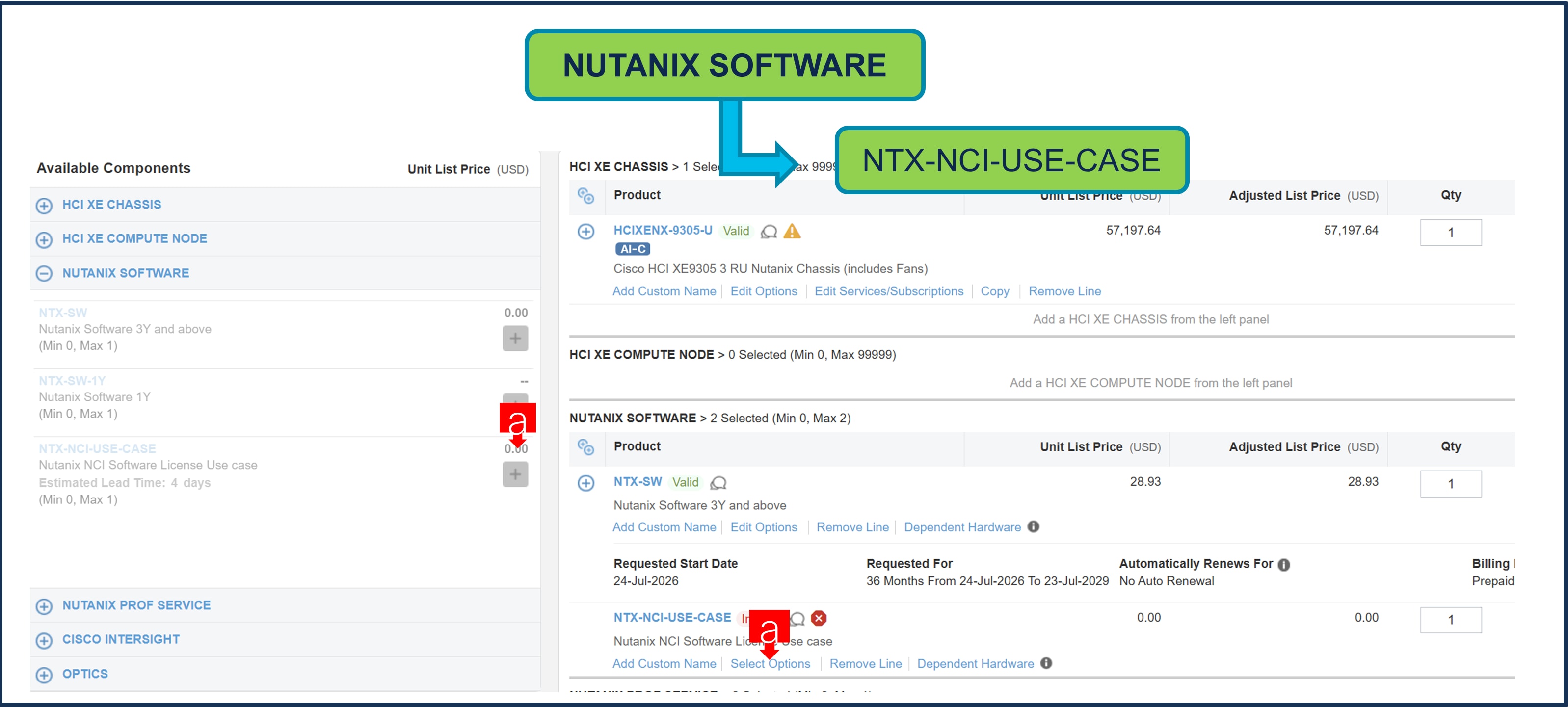Screen dimensions: 1568x707
Task: Add Custom Name for NTX-SW
Action: (664, 527)
